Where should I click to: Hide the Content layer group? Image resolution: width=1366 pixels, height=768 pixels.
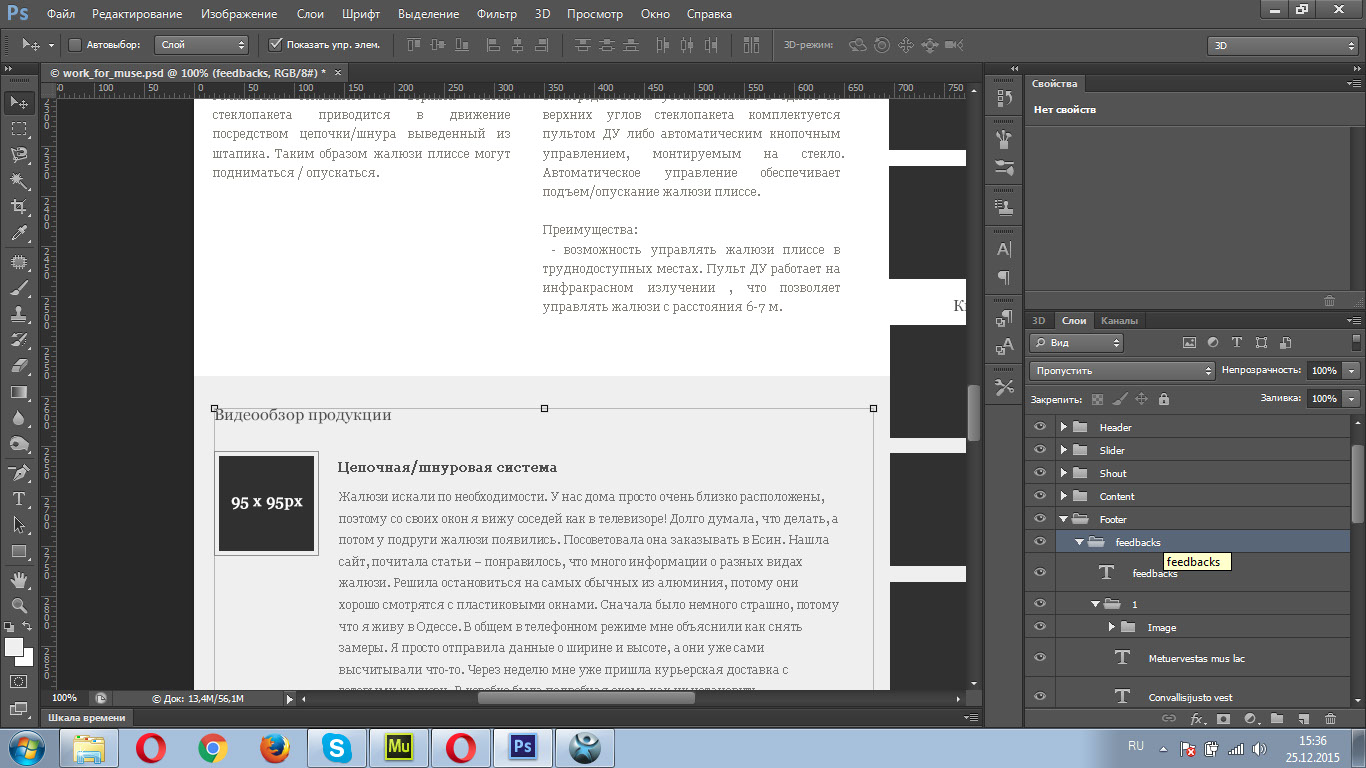click(1040, 496)
